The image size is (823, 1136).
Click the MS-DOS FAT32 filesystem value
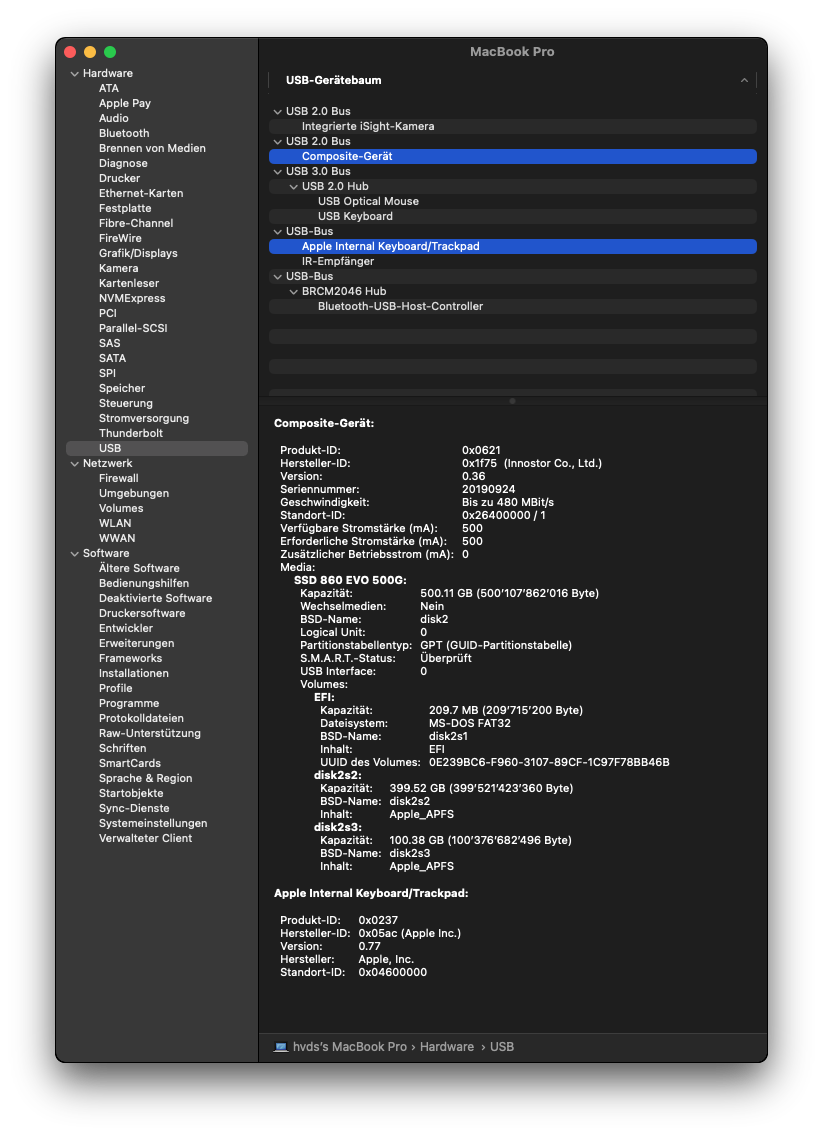point(469,723)
